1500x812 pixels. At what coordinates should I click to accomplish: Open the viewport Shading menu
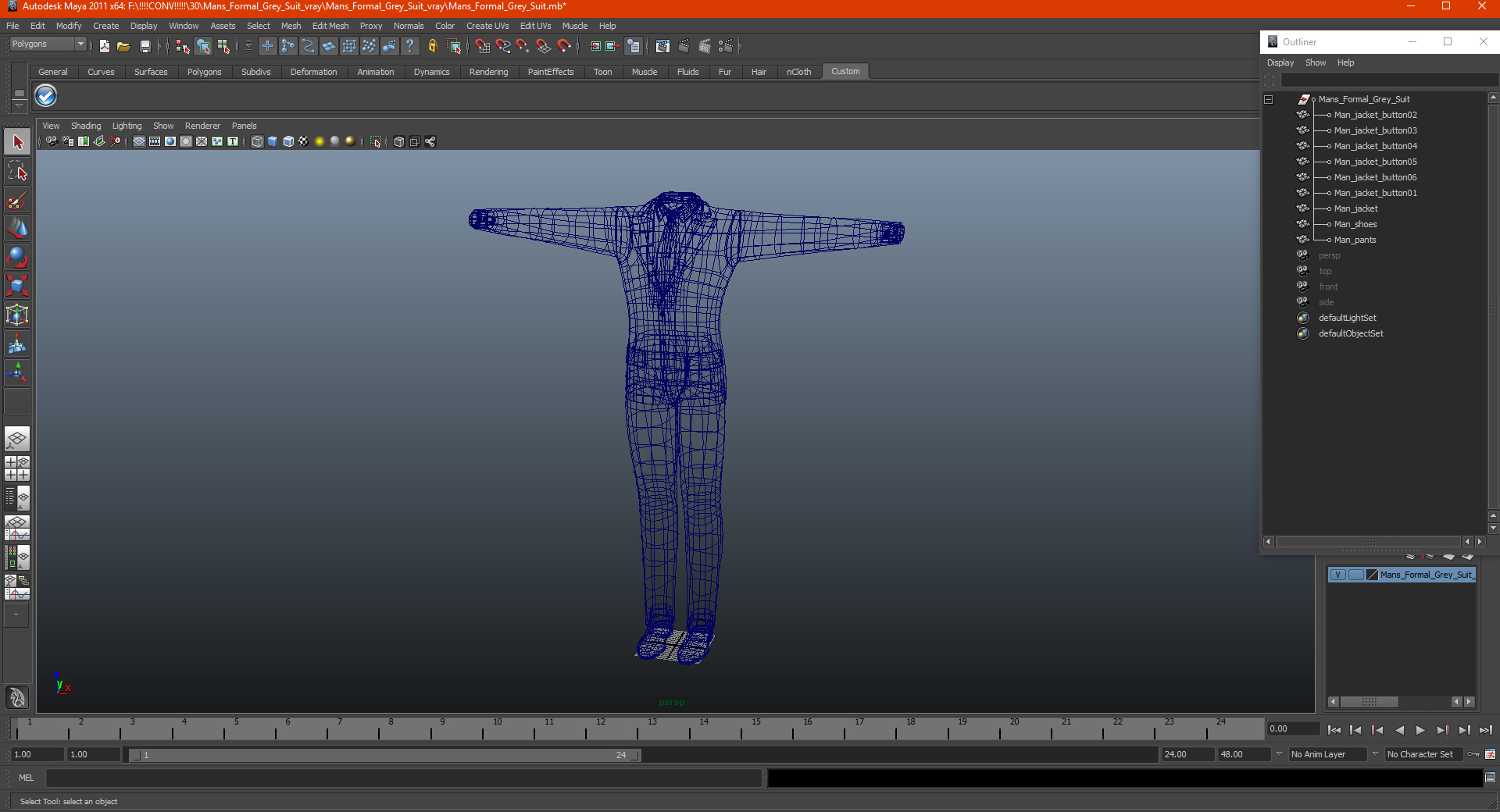tap(86, 126)
